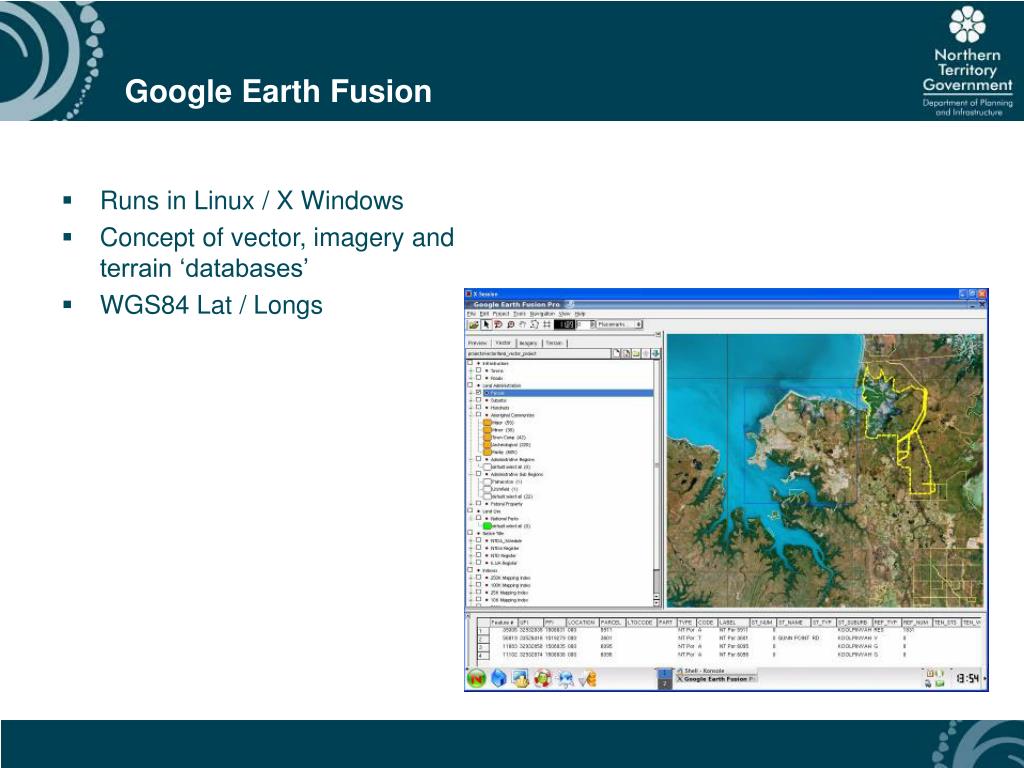1024x768 pixels.
Task: Click the new blank document icon
Action: coord(616,353)
